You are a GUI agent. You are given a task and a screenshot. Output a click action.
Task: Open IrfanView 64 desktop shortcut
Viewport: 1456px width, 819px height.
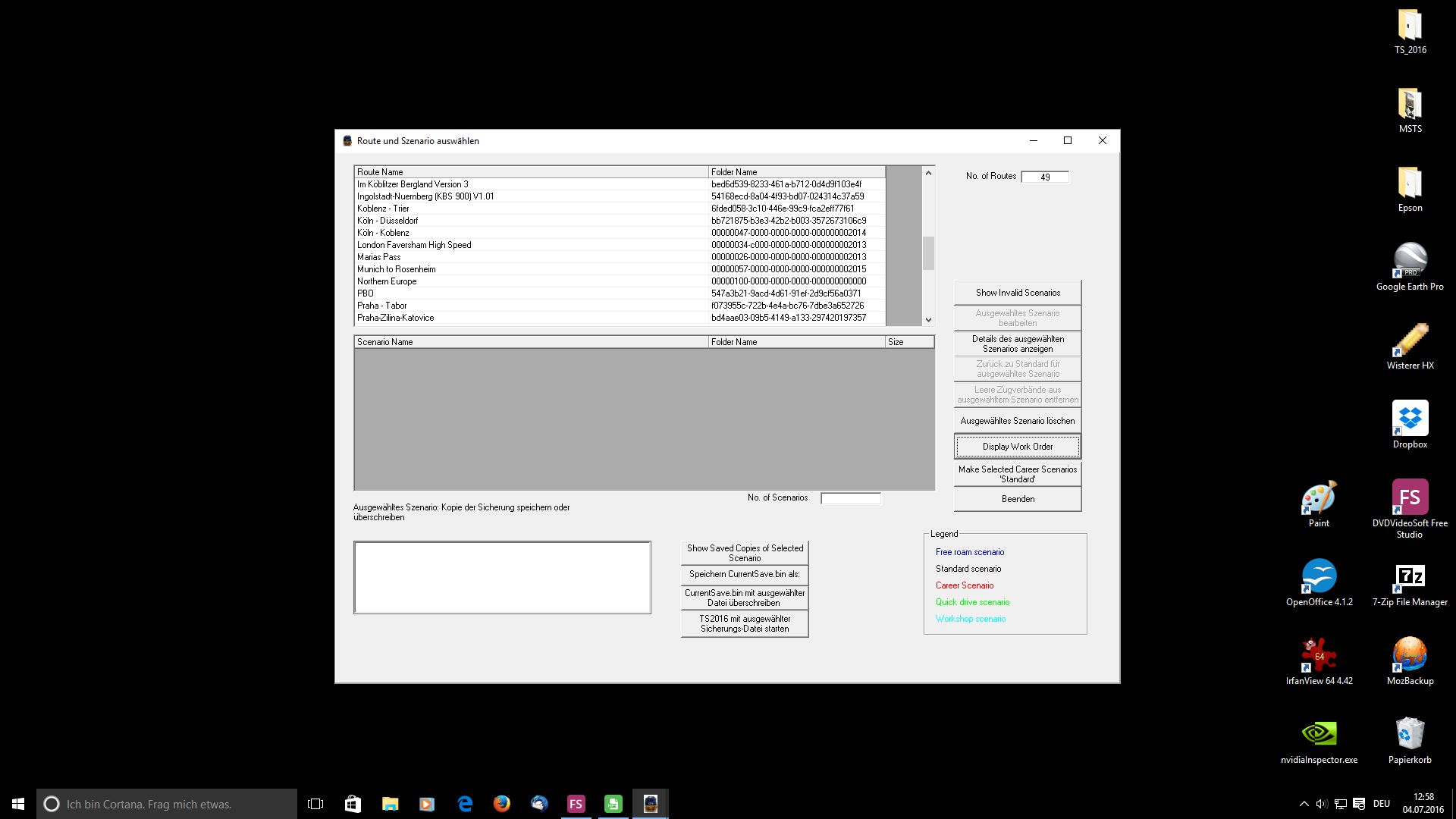pyautogui.click(x=1319, y=656)
